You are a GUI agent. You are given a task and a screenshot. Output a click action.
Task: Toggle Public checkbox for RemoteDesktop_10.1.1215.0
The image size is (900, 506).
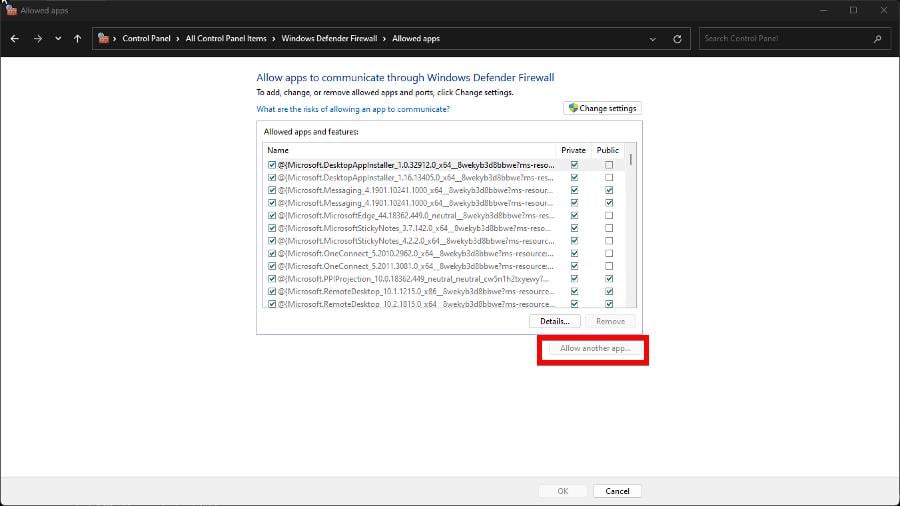tap(609, 291)
